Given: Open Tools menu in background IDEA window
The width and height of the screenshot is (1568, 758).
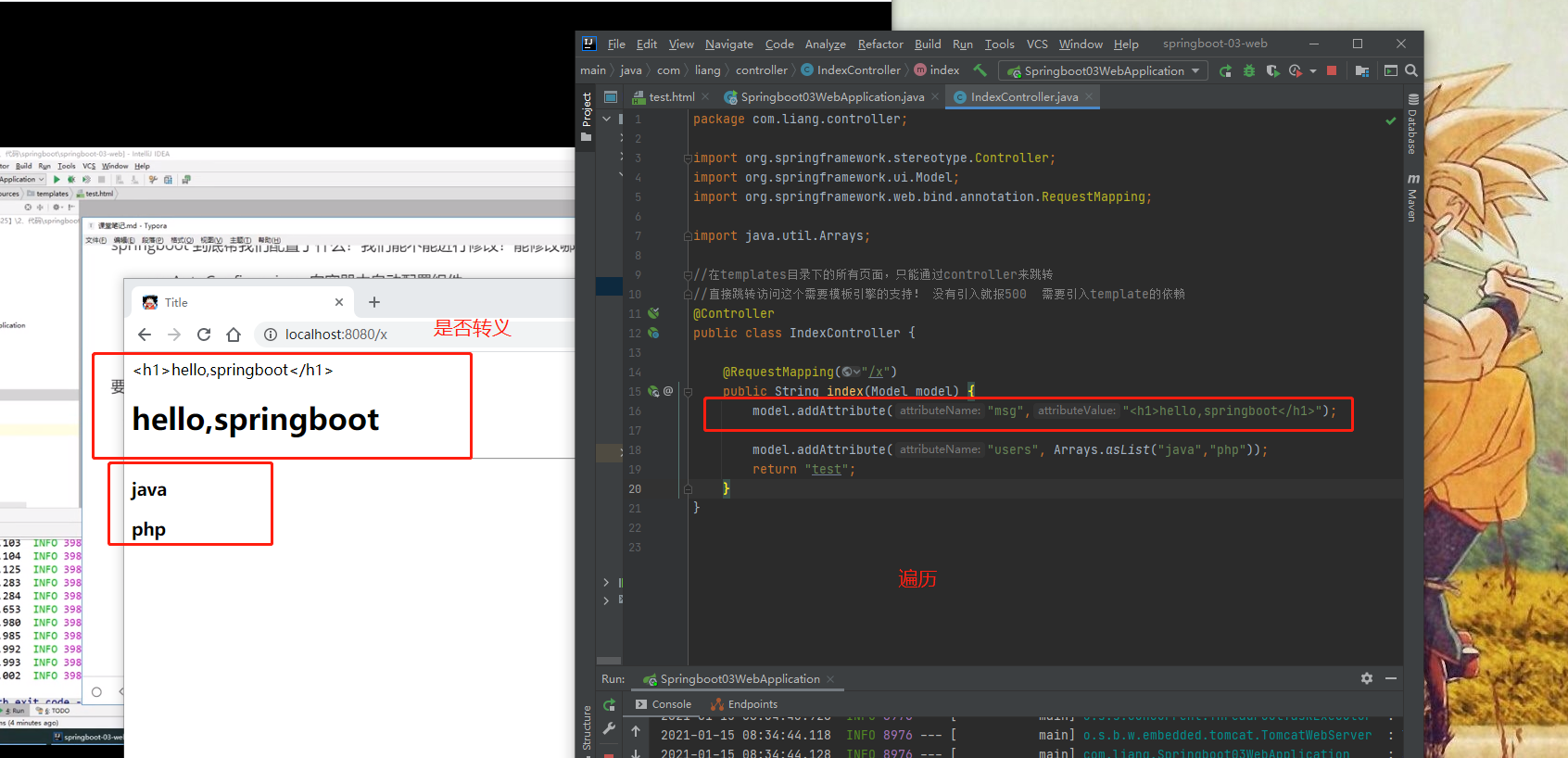Looking at the screenshot, I should click(x=67, y=166).
